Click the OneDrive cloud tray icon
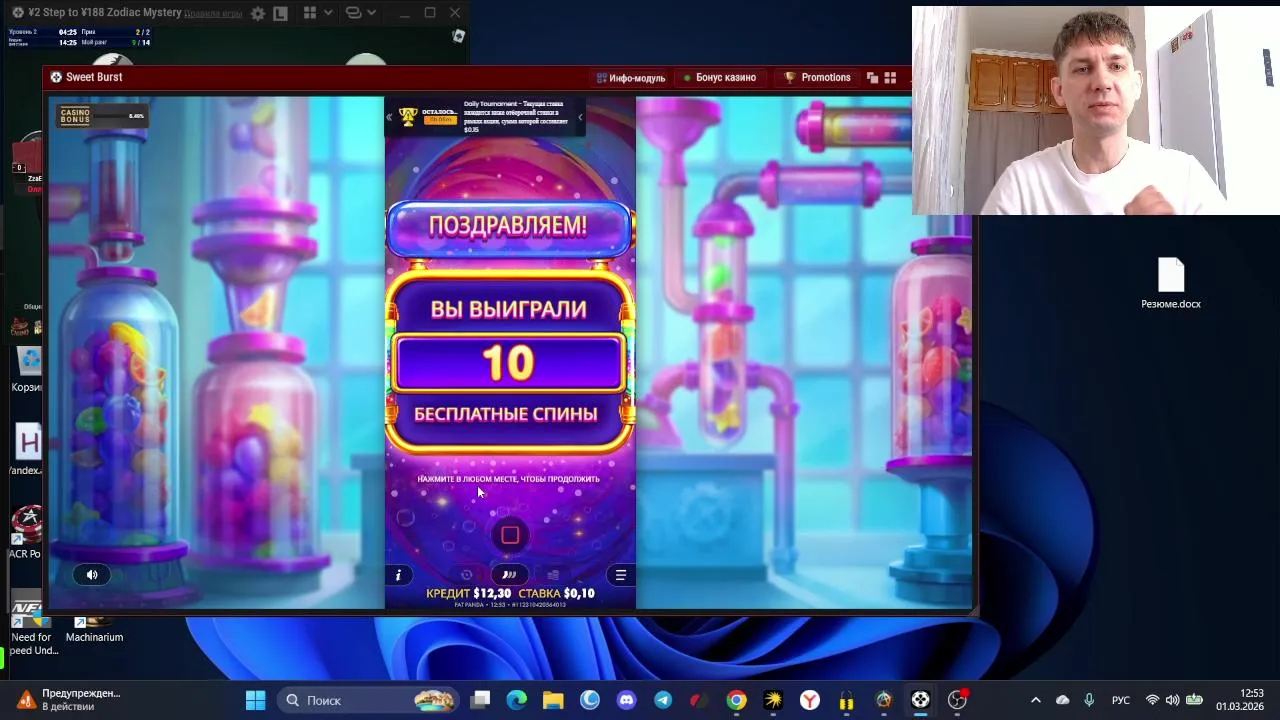Viewport: 1280px width, 720px height. [1062, 700]
